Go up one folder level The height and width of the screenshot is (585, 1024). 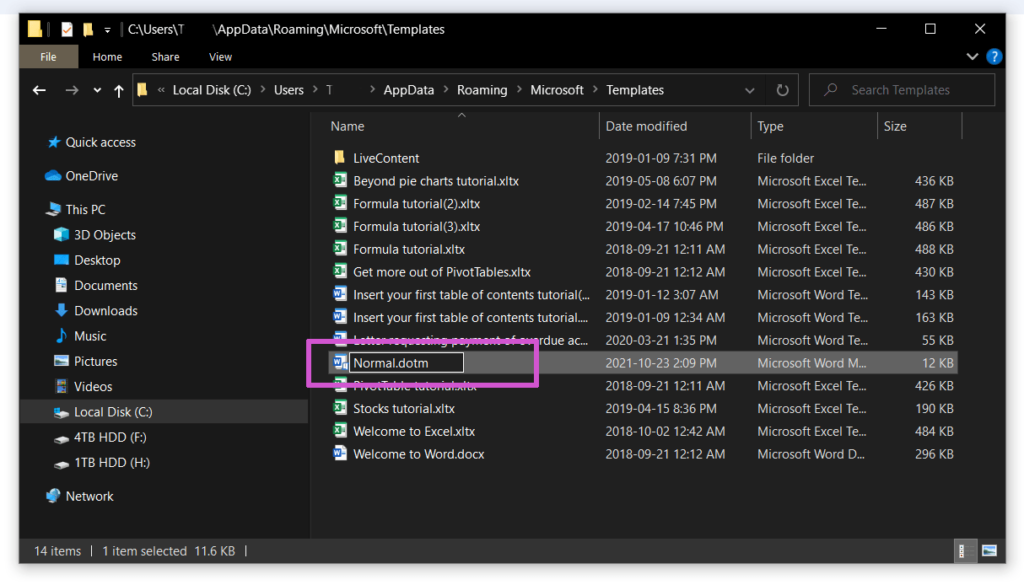(x=118, y=90)
